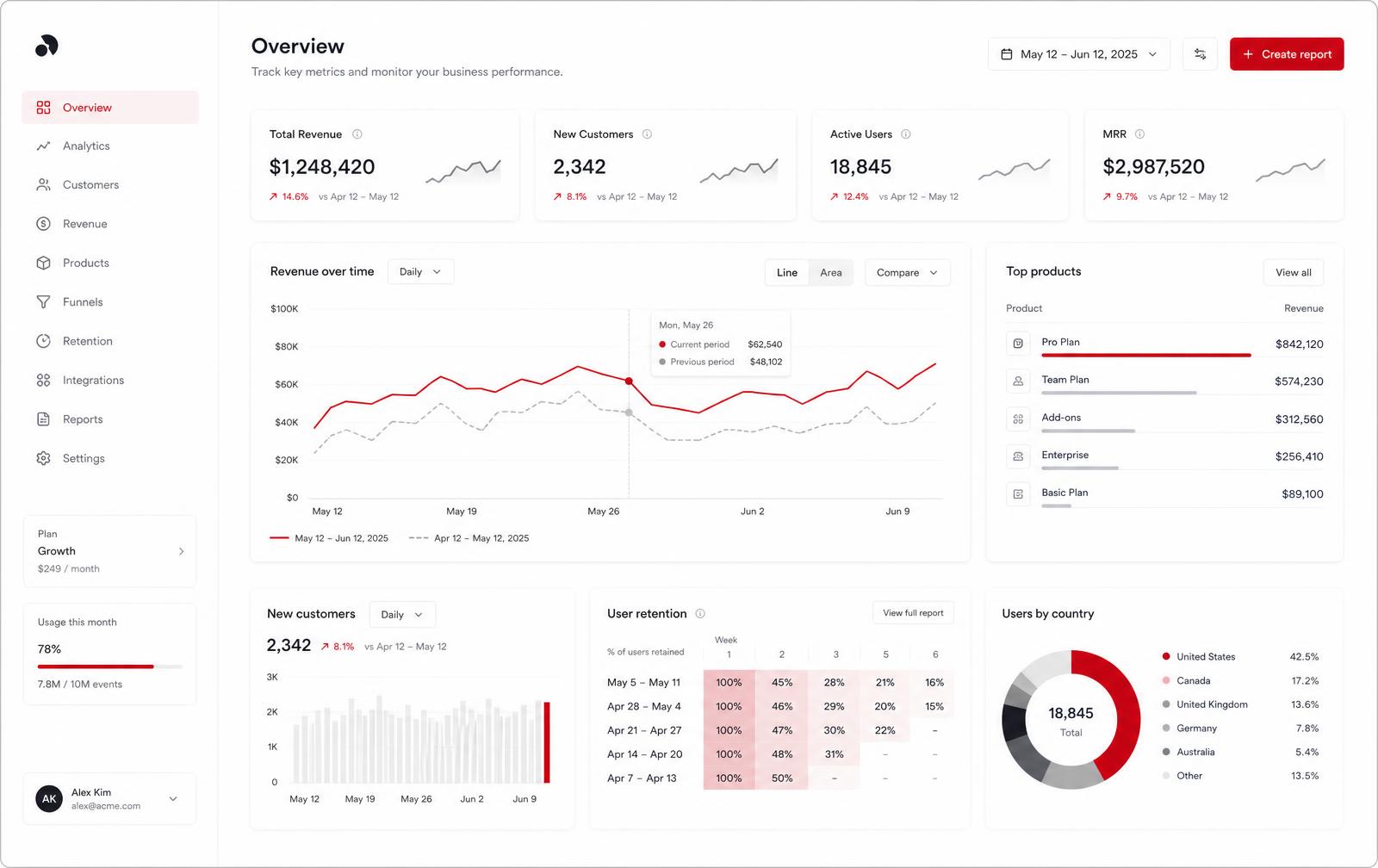
Task: Toggle United Kingdom in country legend
Action: (x=1240, y=704)
